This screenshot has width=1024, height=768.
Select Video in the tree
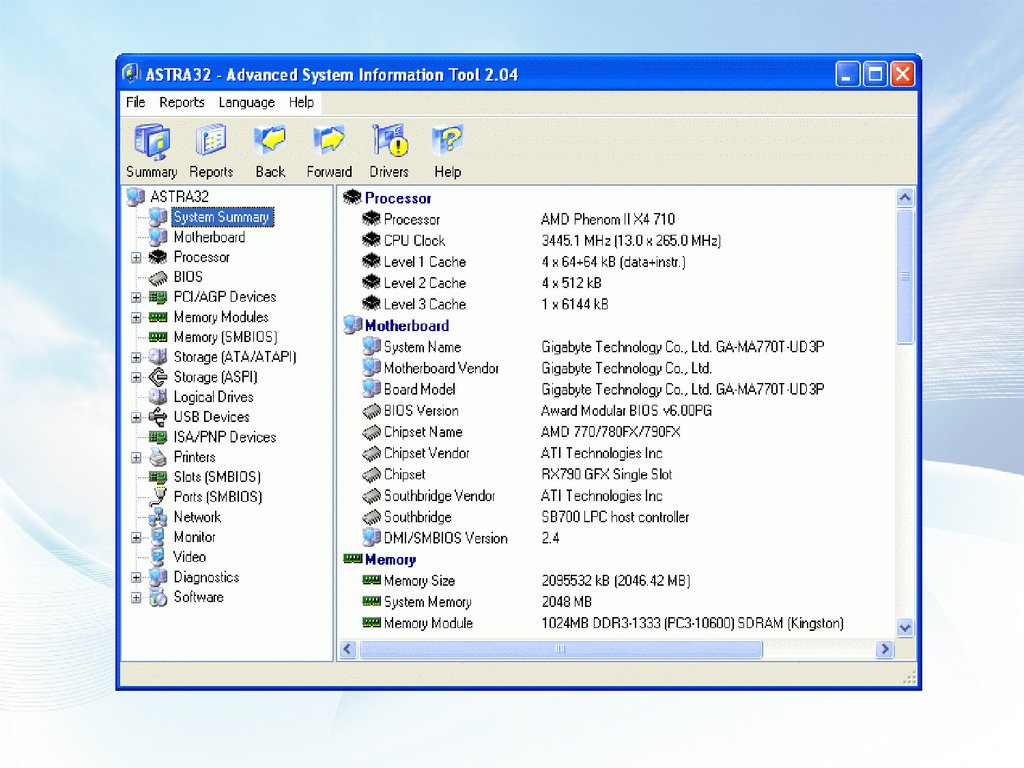[x=189, y=557]
